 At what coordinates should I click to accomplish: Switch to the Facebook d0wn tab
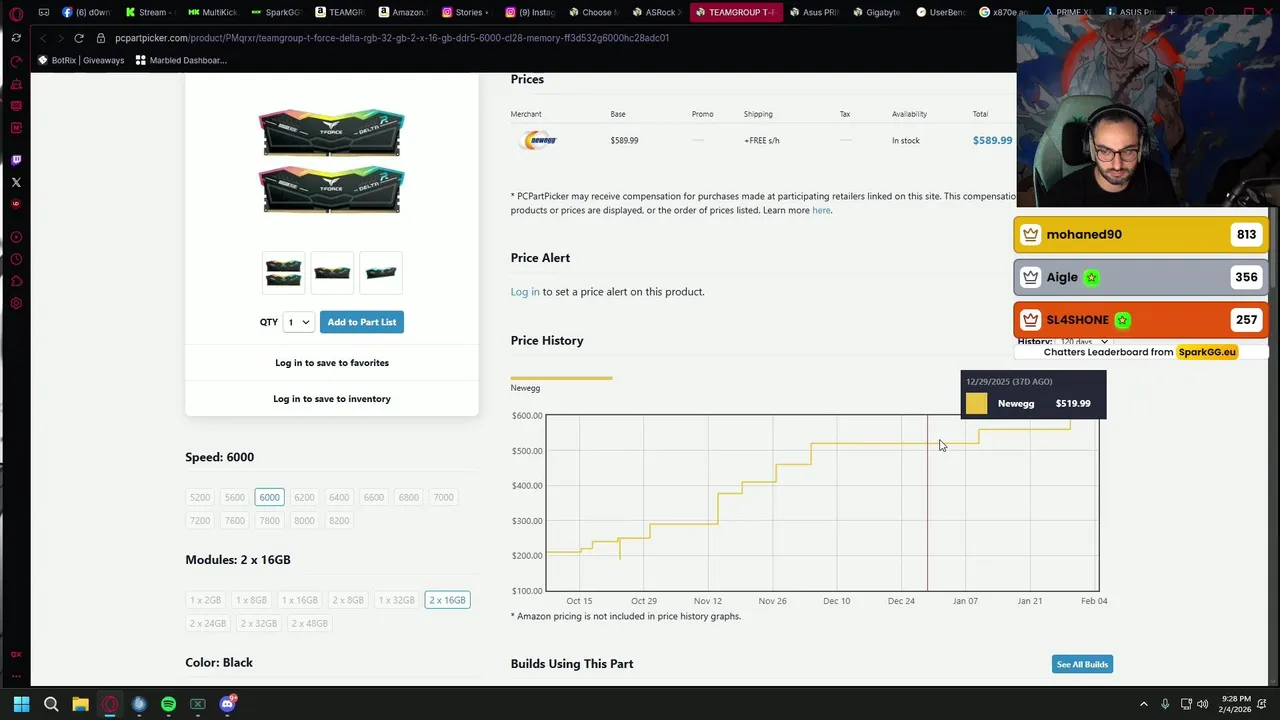[x=86, y=12]
